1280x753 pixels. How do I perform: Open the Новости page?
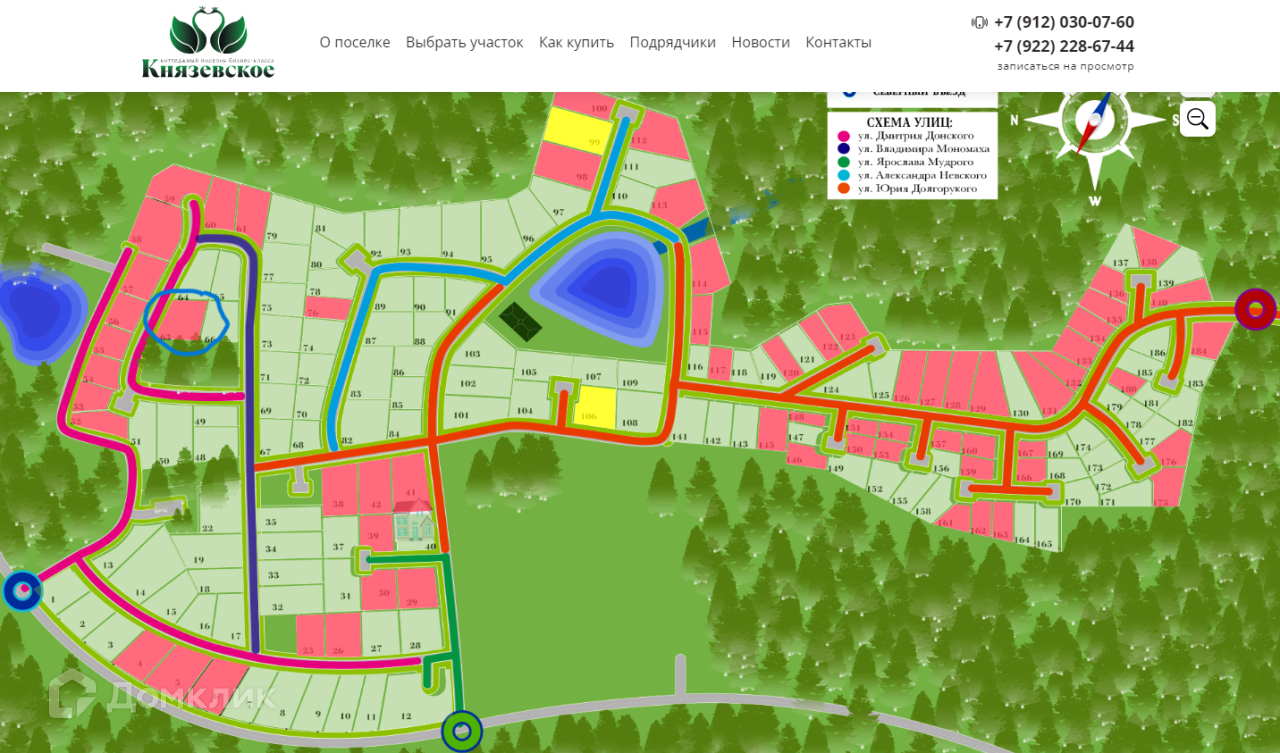[x=760, y=42]
